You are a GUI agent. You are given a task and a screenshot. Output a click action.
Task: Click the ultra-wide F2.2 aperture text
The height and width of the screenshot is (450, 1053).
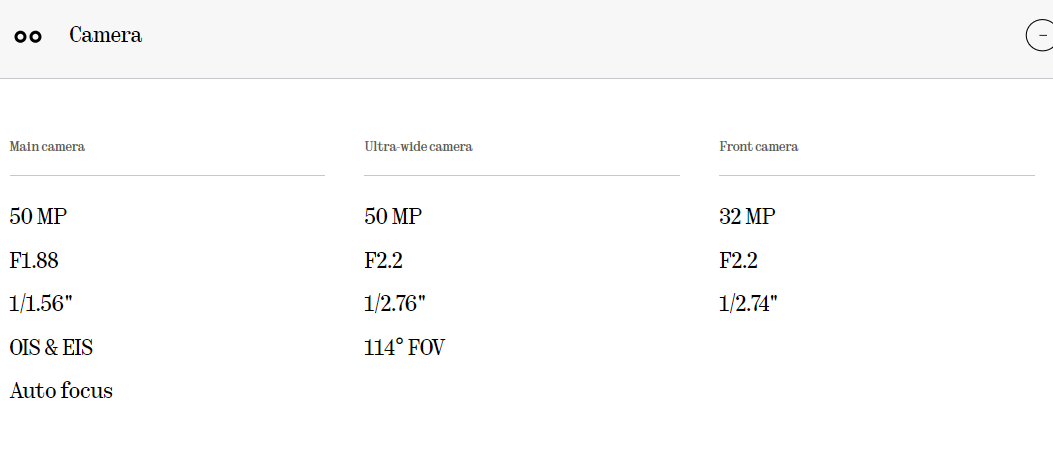click(x=383, y=260)
